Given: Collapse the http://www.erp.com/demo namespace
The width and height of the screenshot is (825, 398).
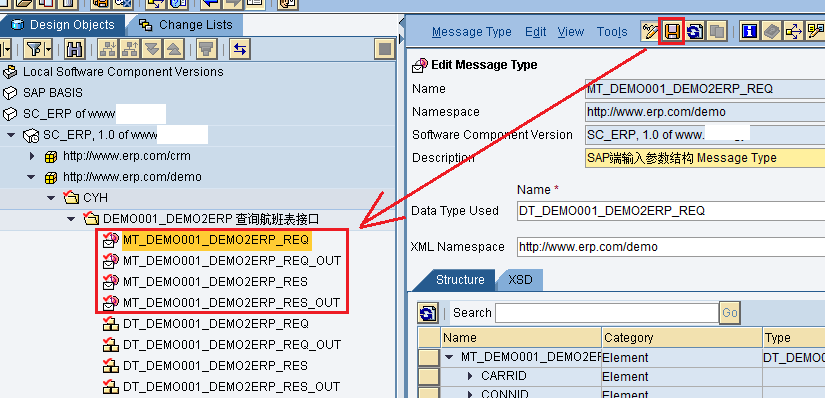Looking at the screenshot, I should click(x=31, y=177).
